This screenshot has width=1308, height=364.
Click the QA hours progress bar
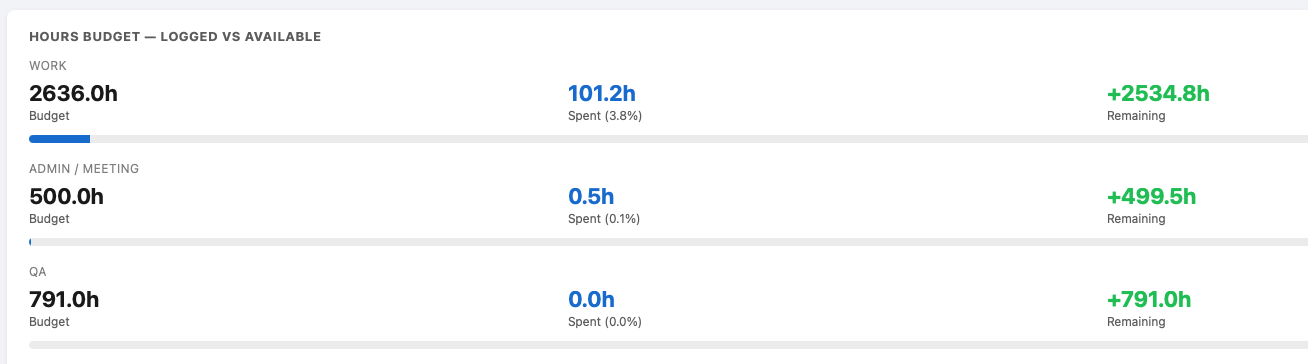tap(668, 345)
